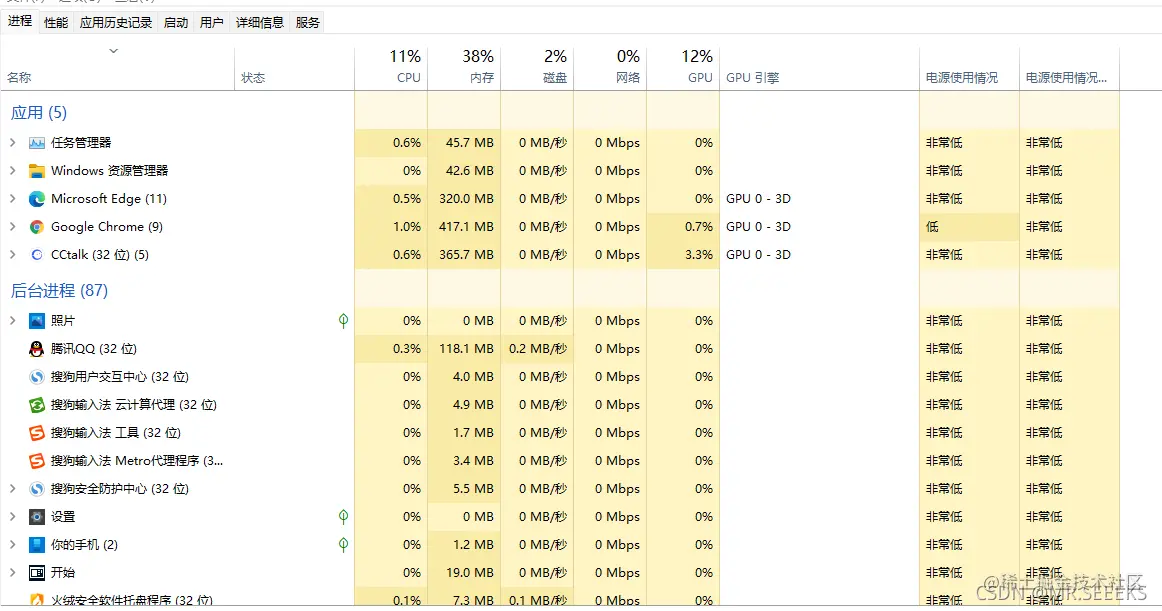Screen dimensions: 1162x611
Task: Click the 0.2 MB/秒 disk value for QQ
Action: tap(538, 349)
